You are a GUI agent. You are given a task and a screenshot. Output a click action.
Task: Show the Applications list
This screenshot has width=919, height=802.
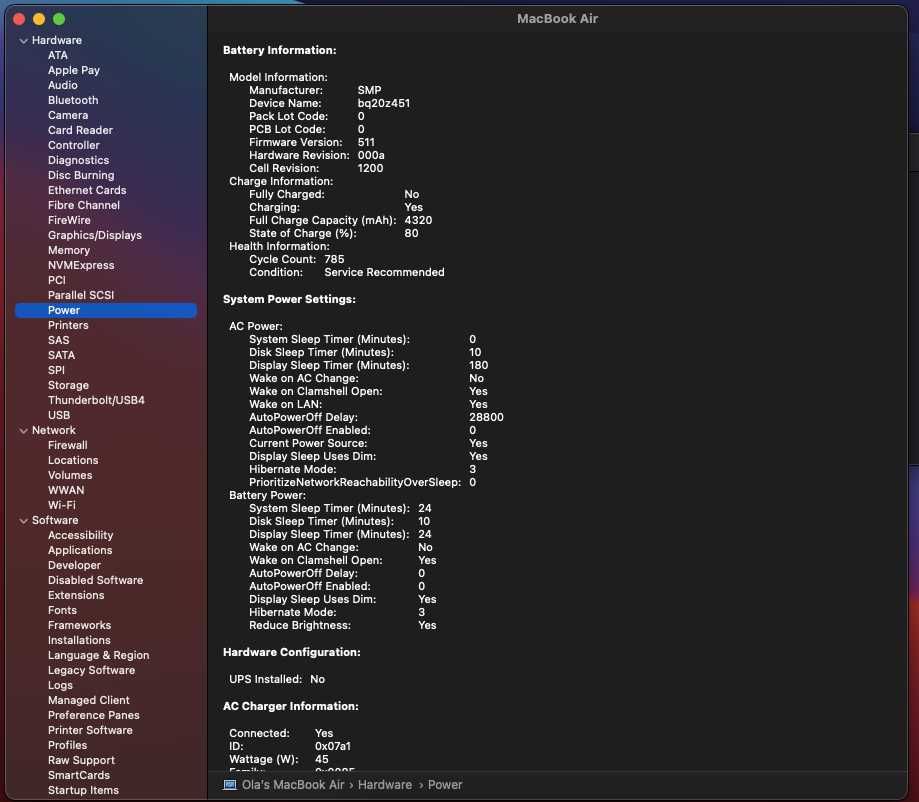[80, 550]
